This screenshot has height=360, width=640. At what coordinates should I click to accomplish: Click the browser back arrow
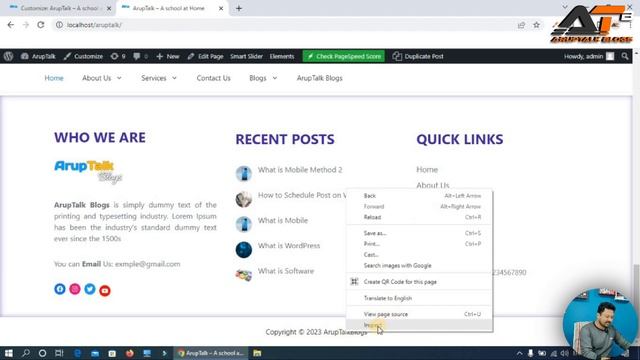(x=11, y=25)
